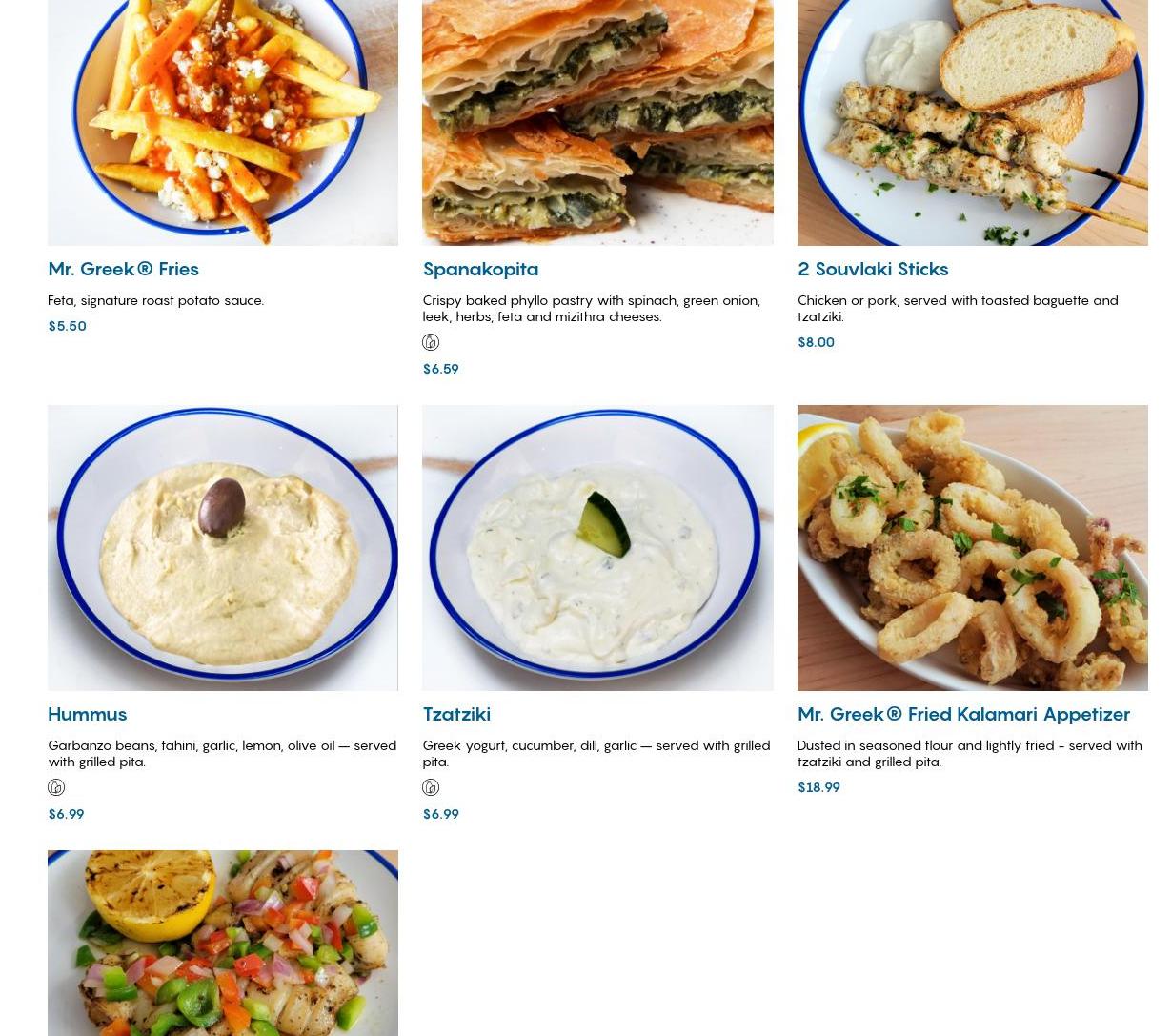Open the Mr. Greek Fries item title
The image size is (1172, 1036).
pyautogui.click(x=123, y=269)
